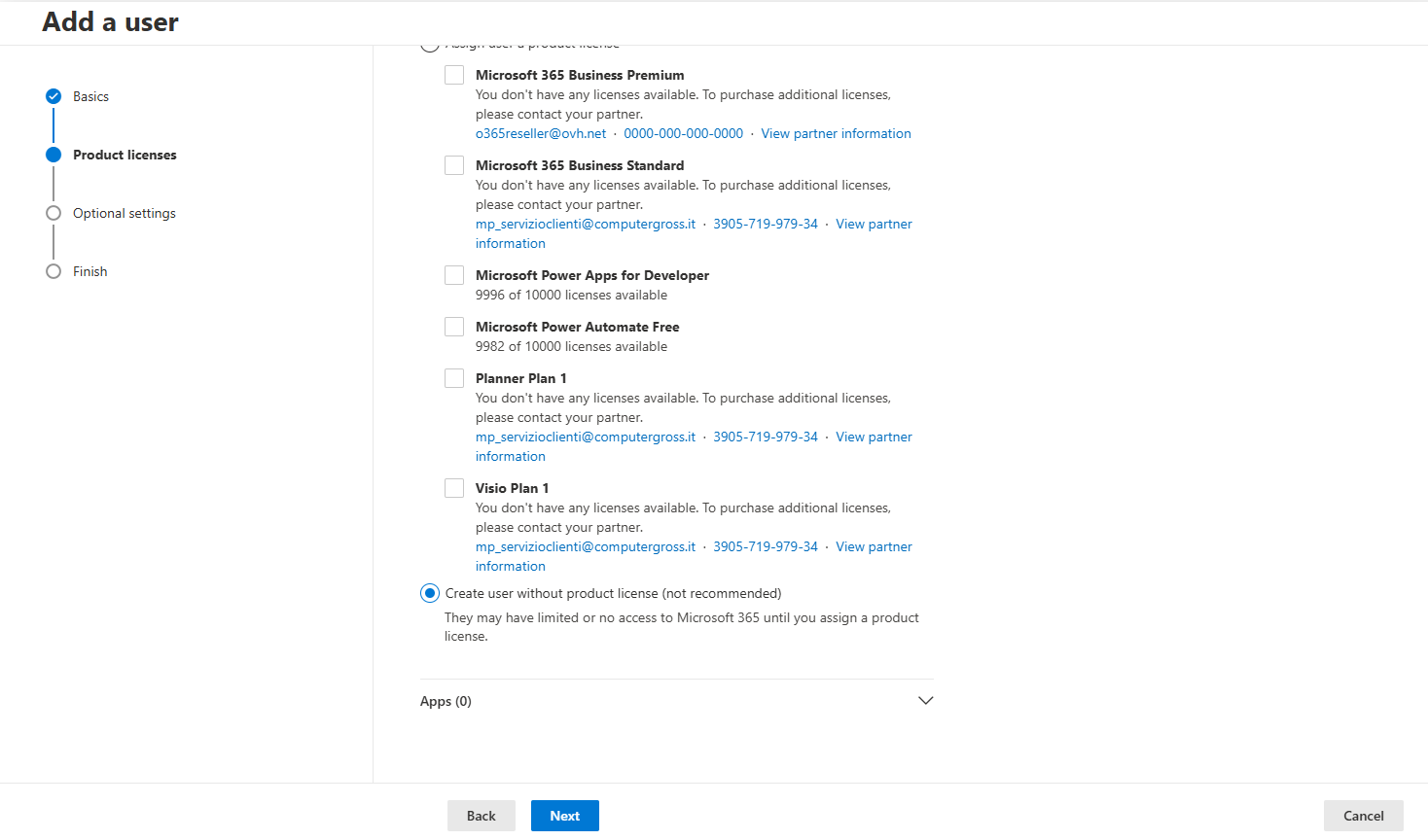Viewport: 1428px width, 840px height.
Task: Click the 0000-000-000-0000 phone number link
Action: click(x=683, y=133)
